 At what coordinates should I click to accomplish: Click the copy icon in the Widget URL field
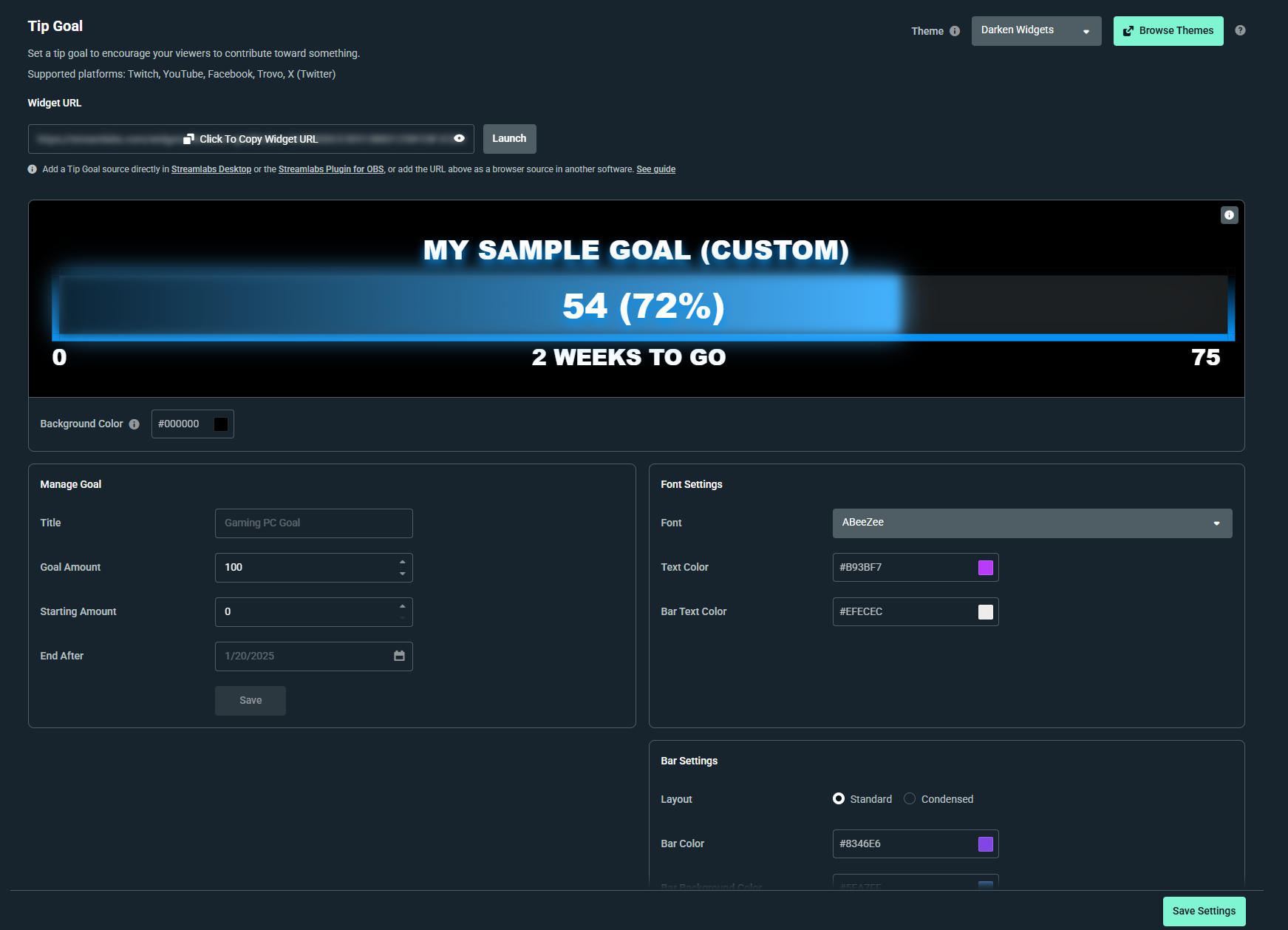click(x=189, y=138)
